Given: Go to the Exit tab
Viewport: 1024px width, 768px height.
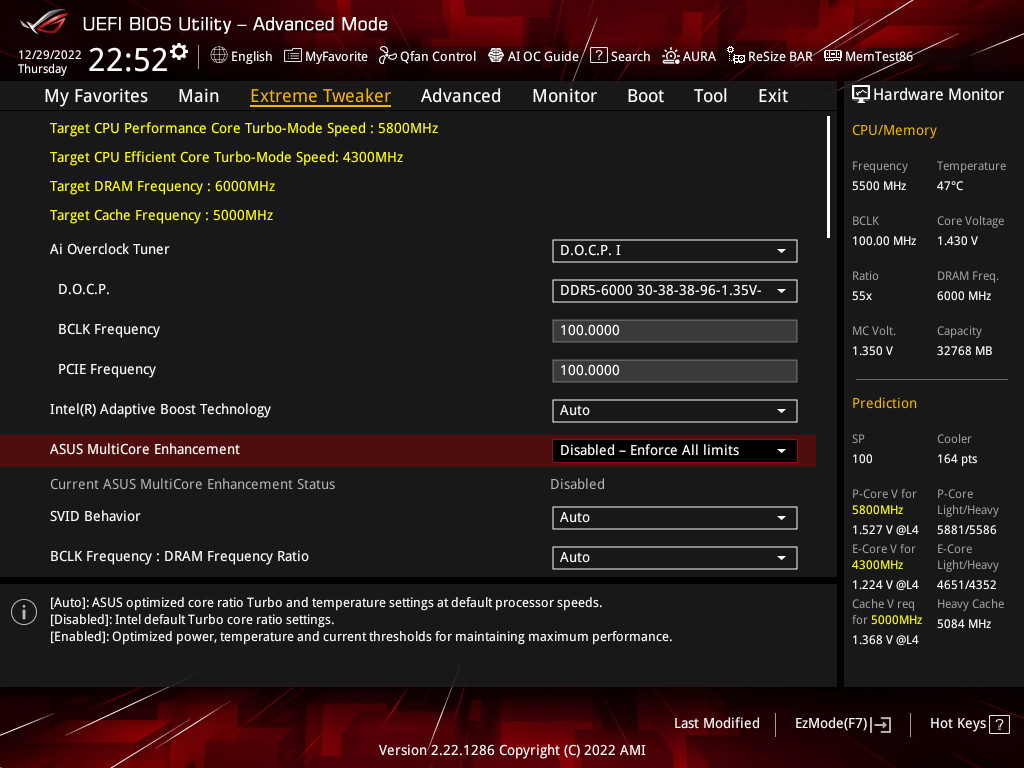Looking at the screenshot, I should point(773,96).
